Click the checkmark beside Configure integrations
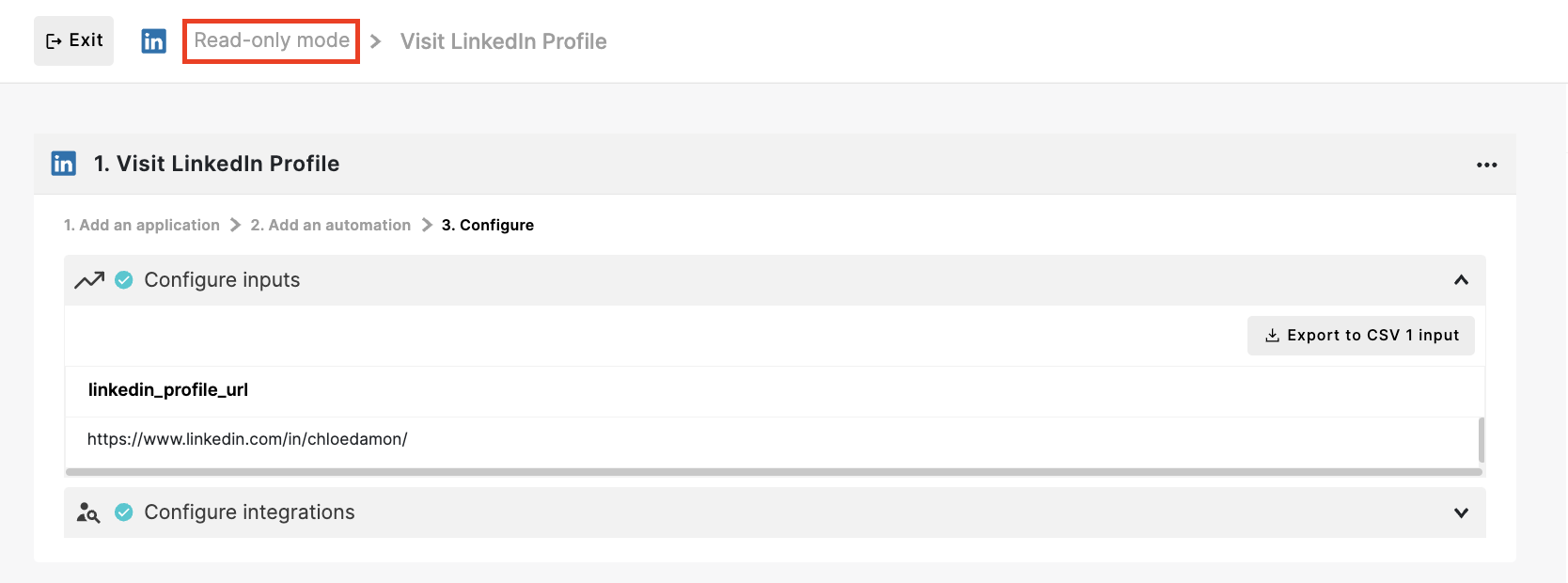Image resolution: width=1568 pixels, height=583 pixels. [x=124, y=512]
